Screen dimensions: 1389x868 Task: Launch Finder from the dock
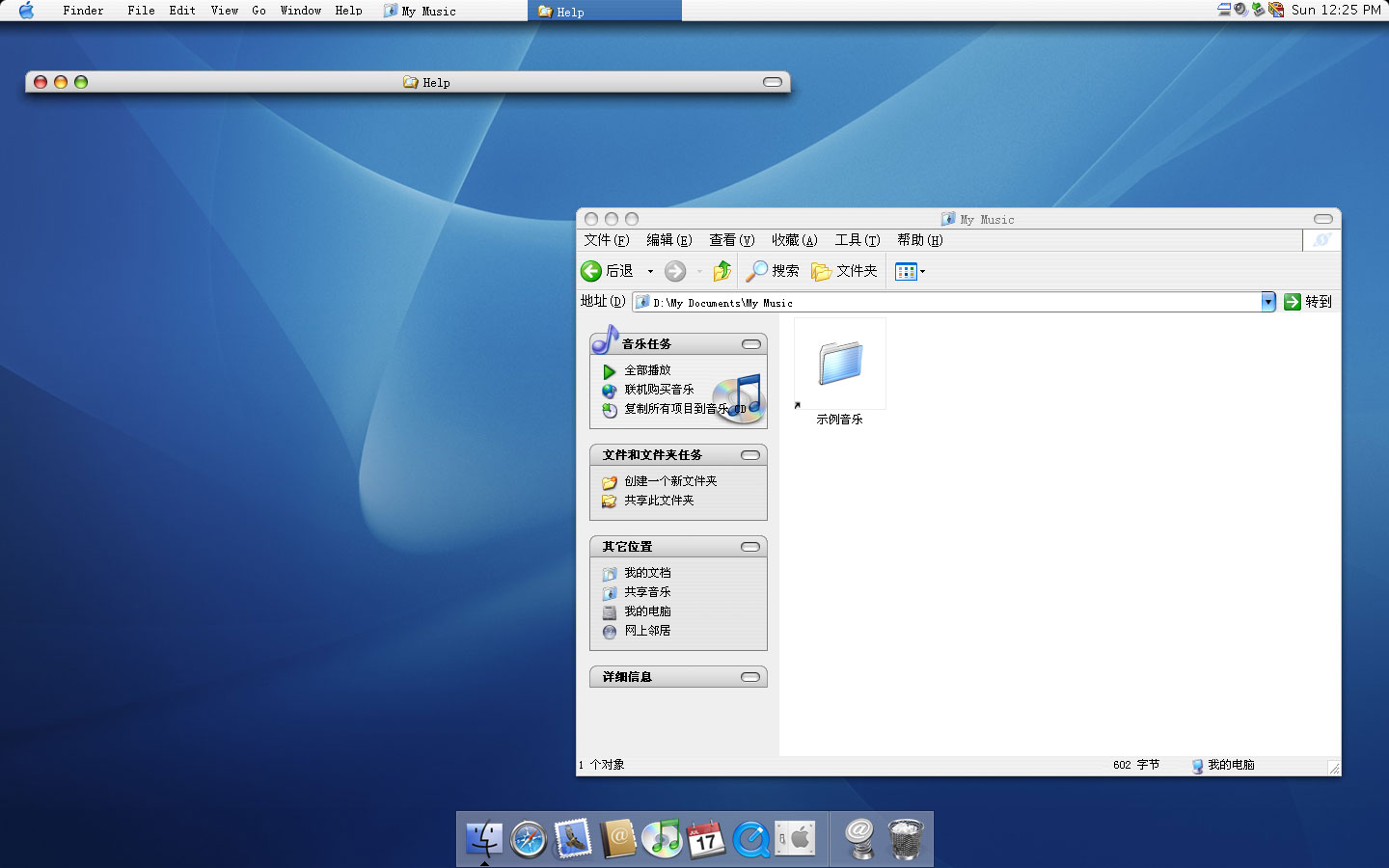[483, 839]
